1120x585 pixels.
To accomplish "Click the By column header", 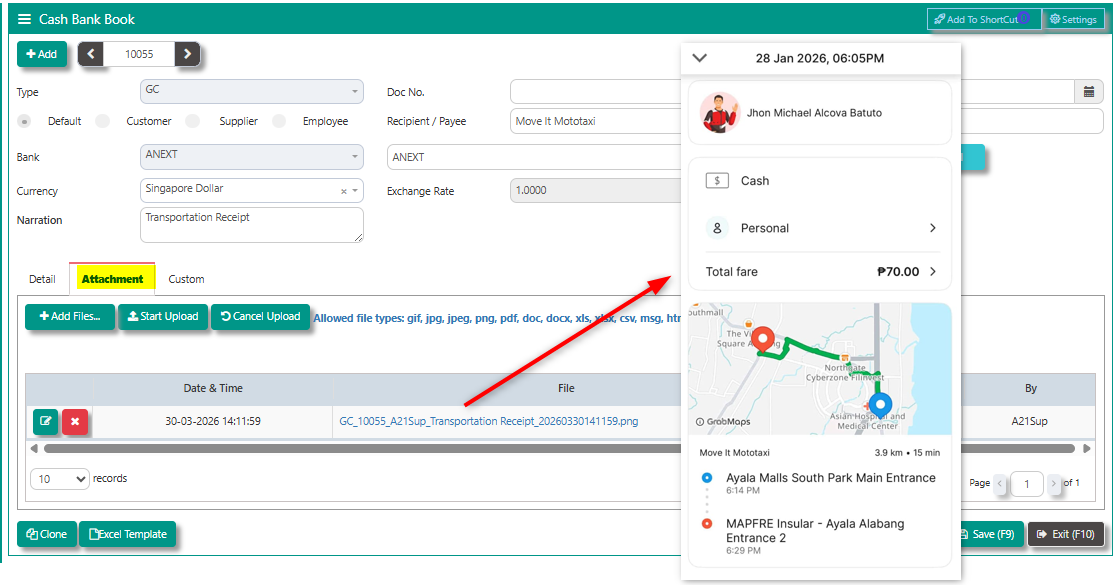I will [1030, 389].
